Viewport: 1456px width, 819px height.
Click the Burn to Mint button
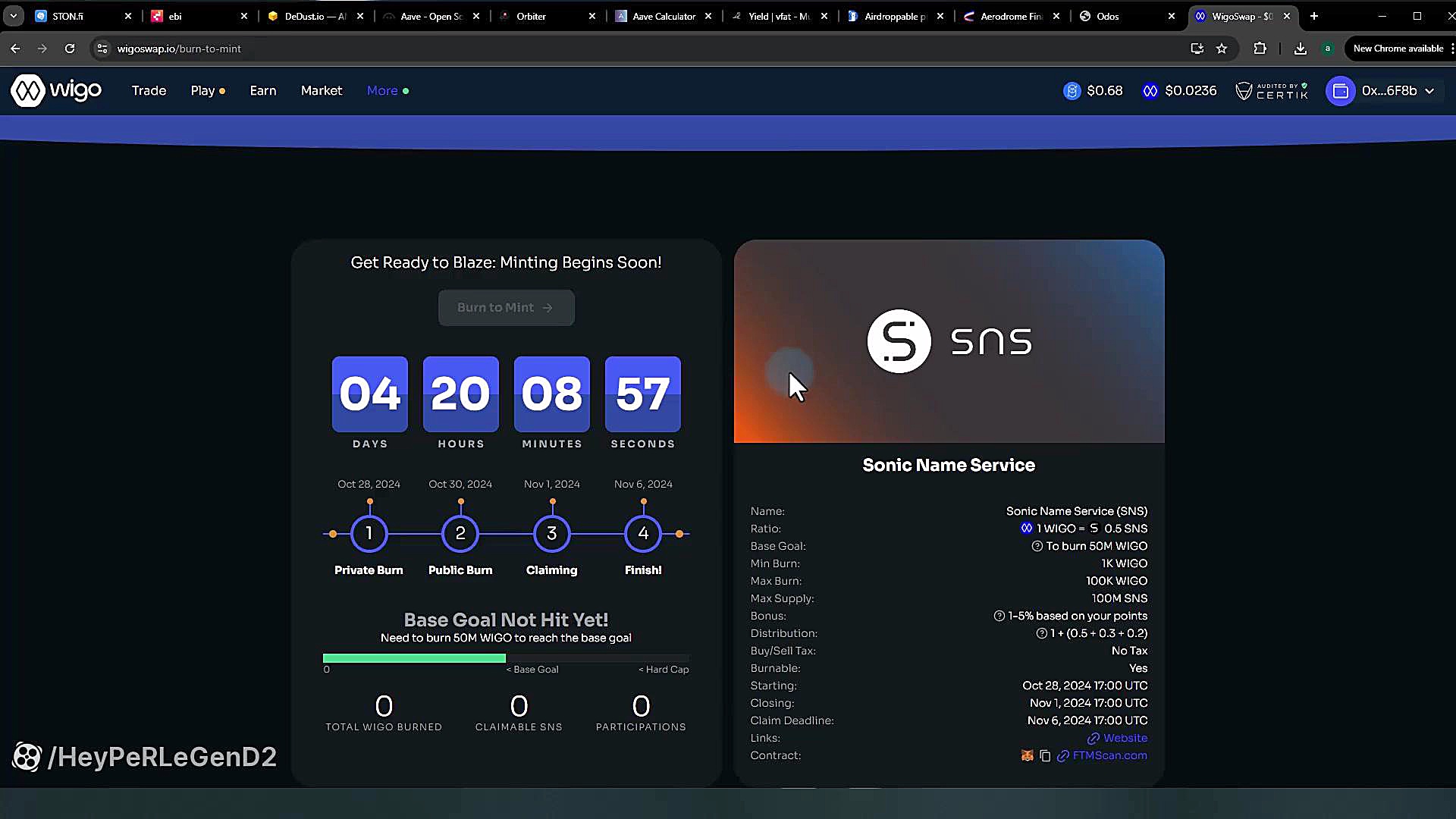[x=506, y=308]
